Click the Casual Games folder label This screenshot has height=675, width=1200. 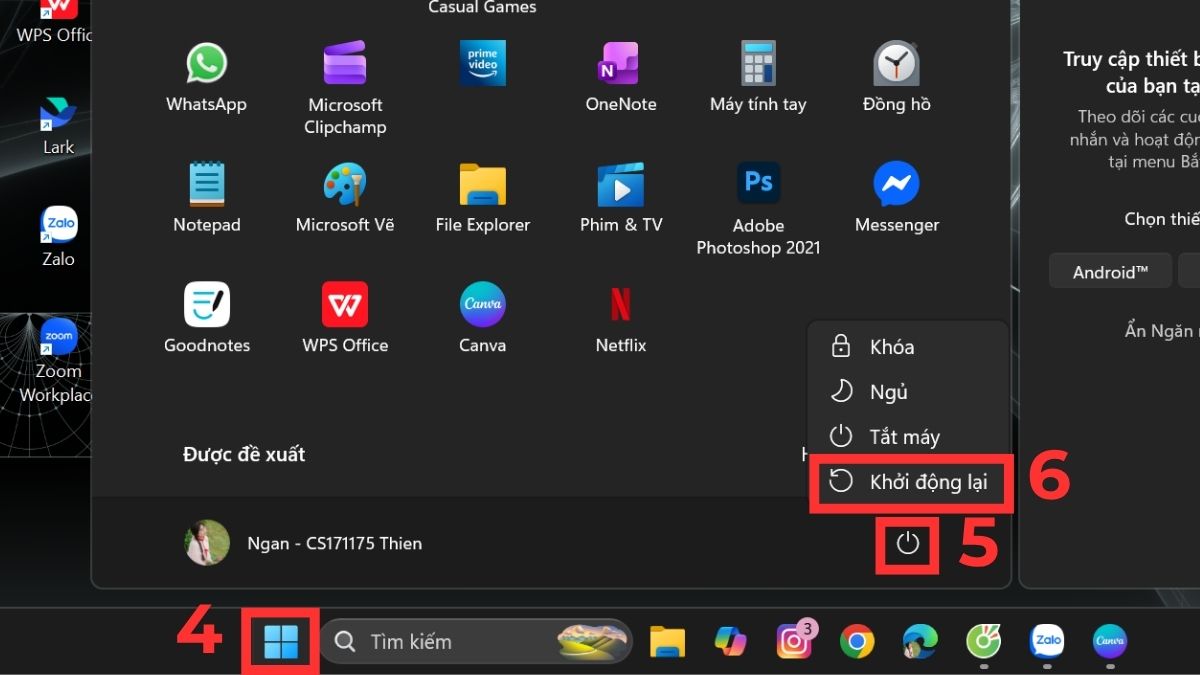coord(482,7)
